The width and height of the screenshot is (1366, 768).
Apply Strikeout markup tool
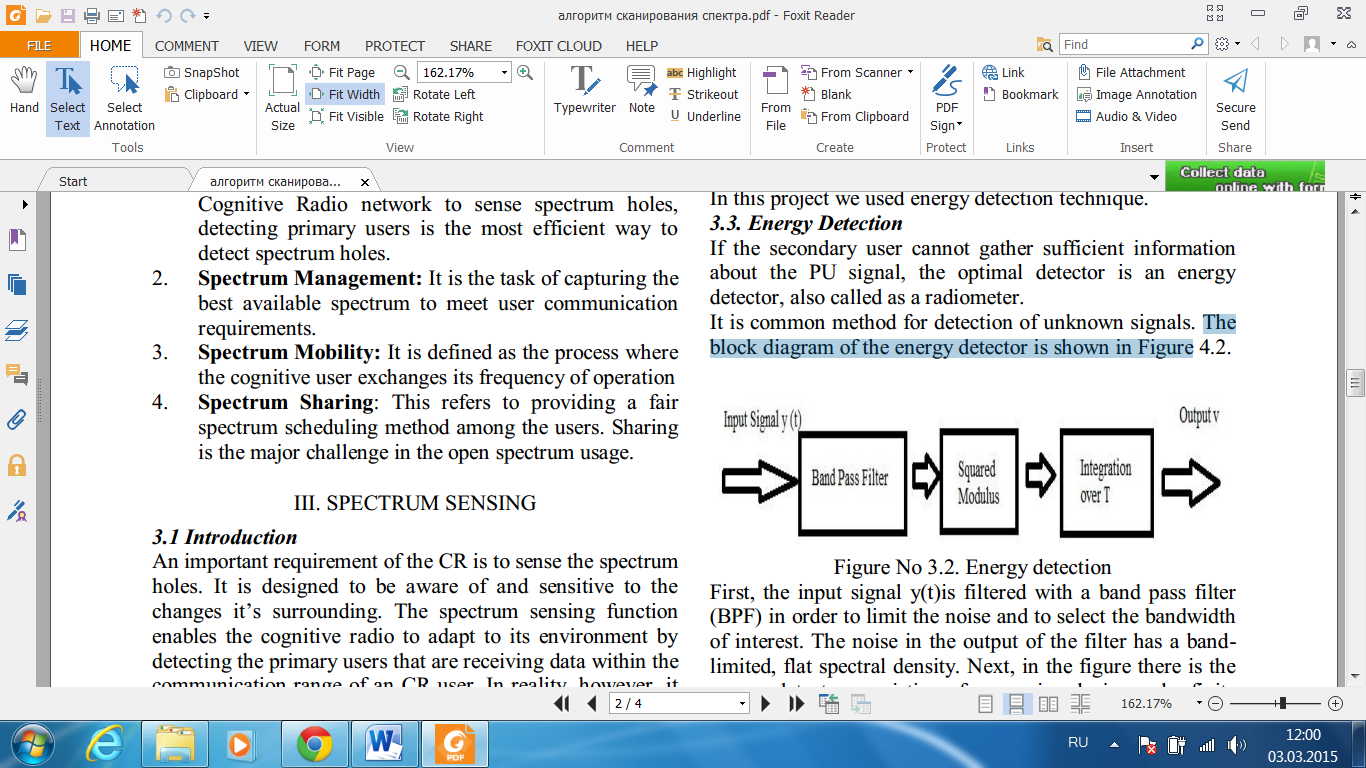coord(702,94)
